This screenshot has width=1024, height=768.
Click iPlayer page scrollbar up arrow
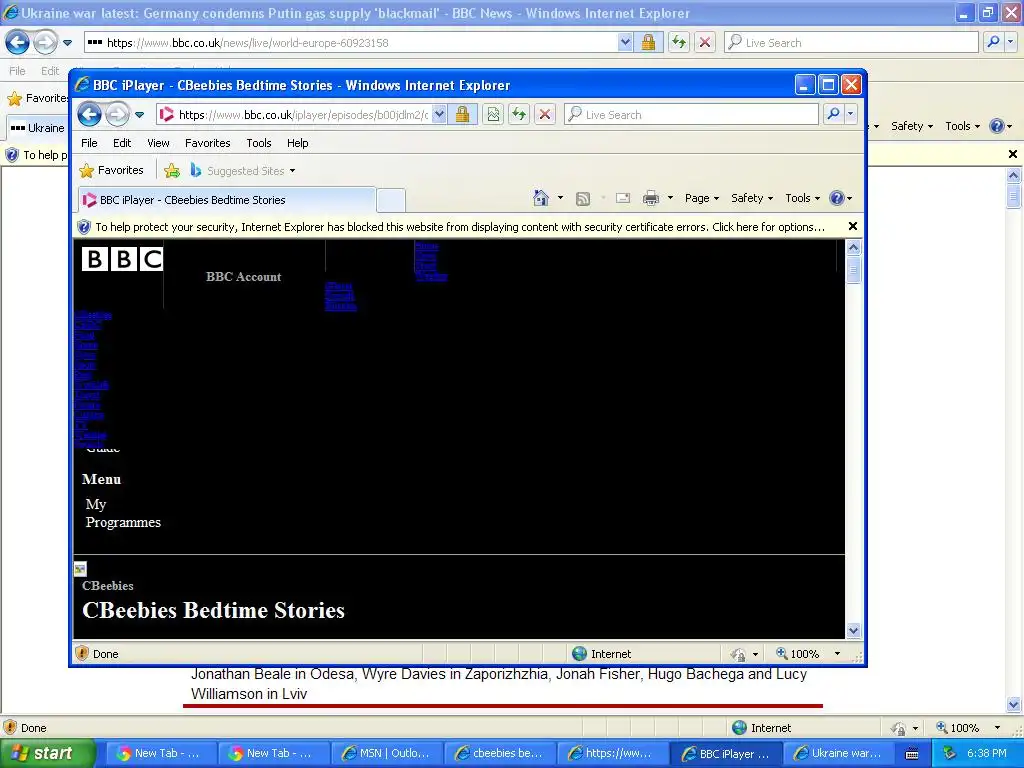[853, 248]
